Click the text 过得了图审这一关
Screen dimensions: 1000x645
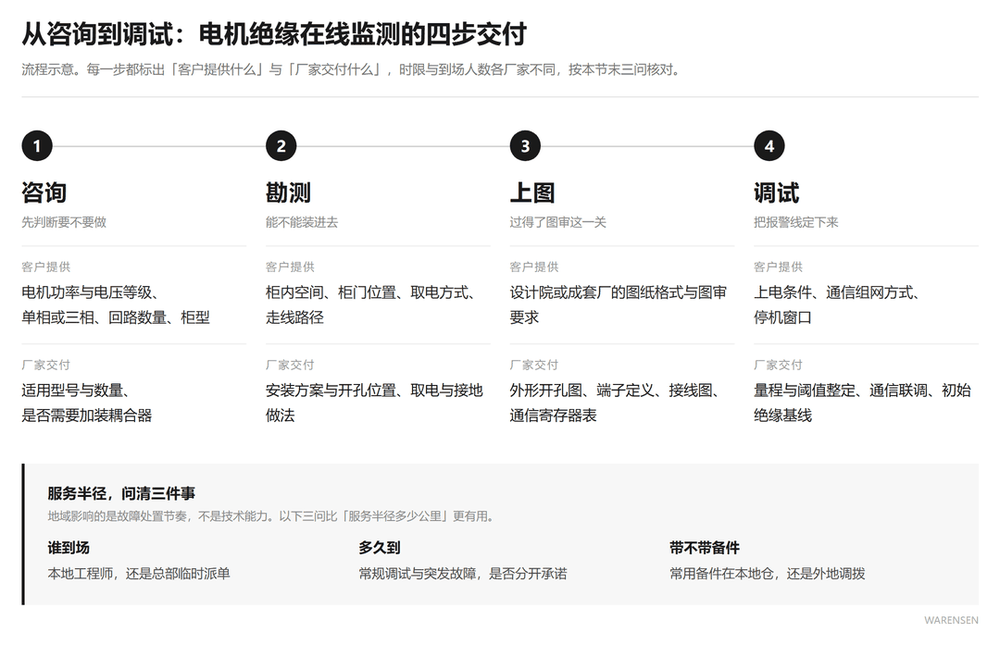pyautogui.click(x=558, y=222)
